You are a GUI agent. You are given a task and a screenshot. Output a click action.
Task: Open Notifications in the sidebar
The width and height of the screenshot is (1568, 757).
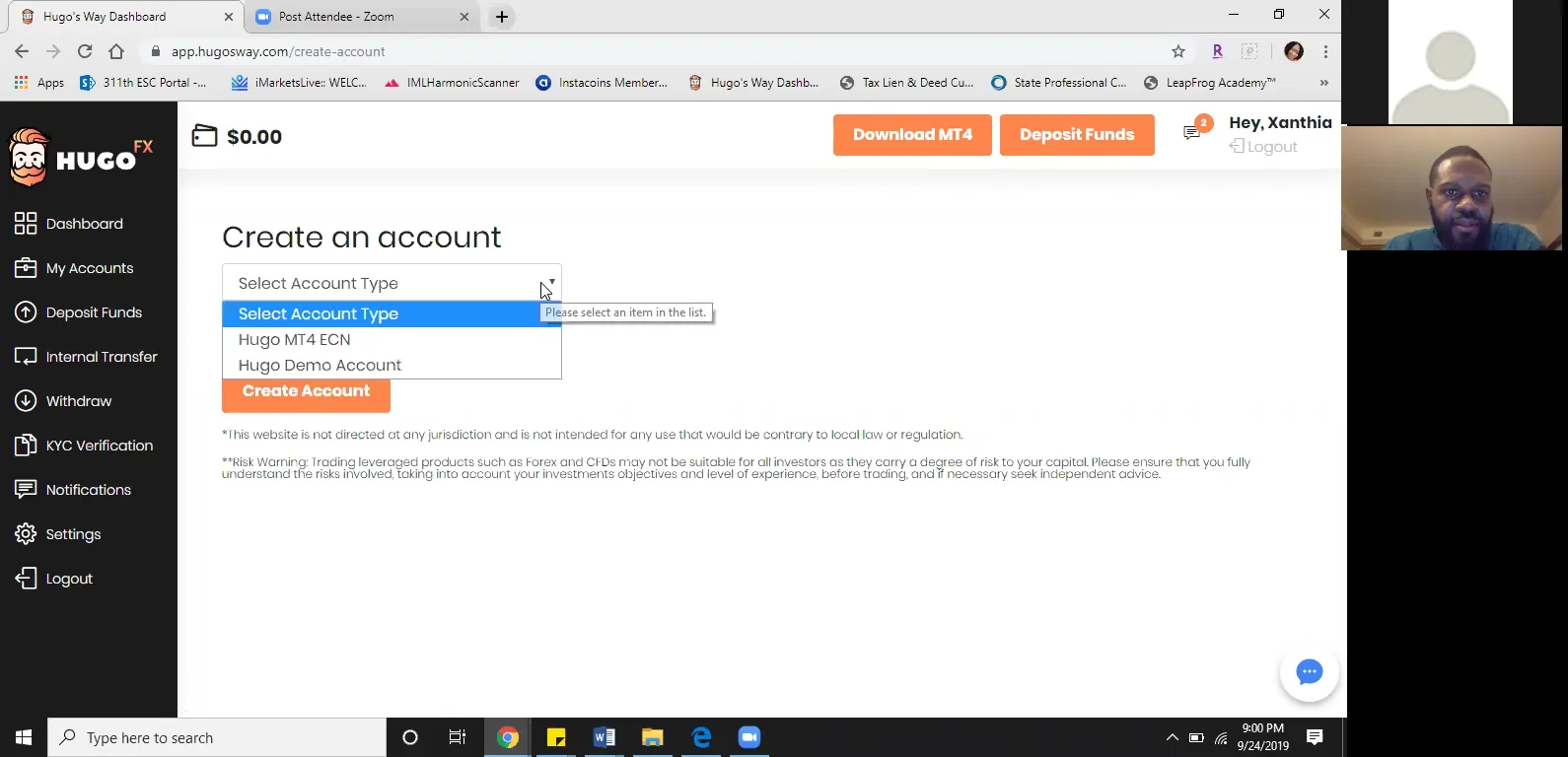coord(73,490)
